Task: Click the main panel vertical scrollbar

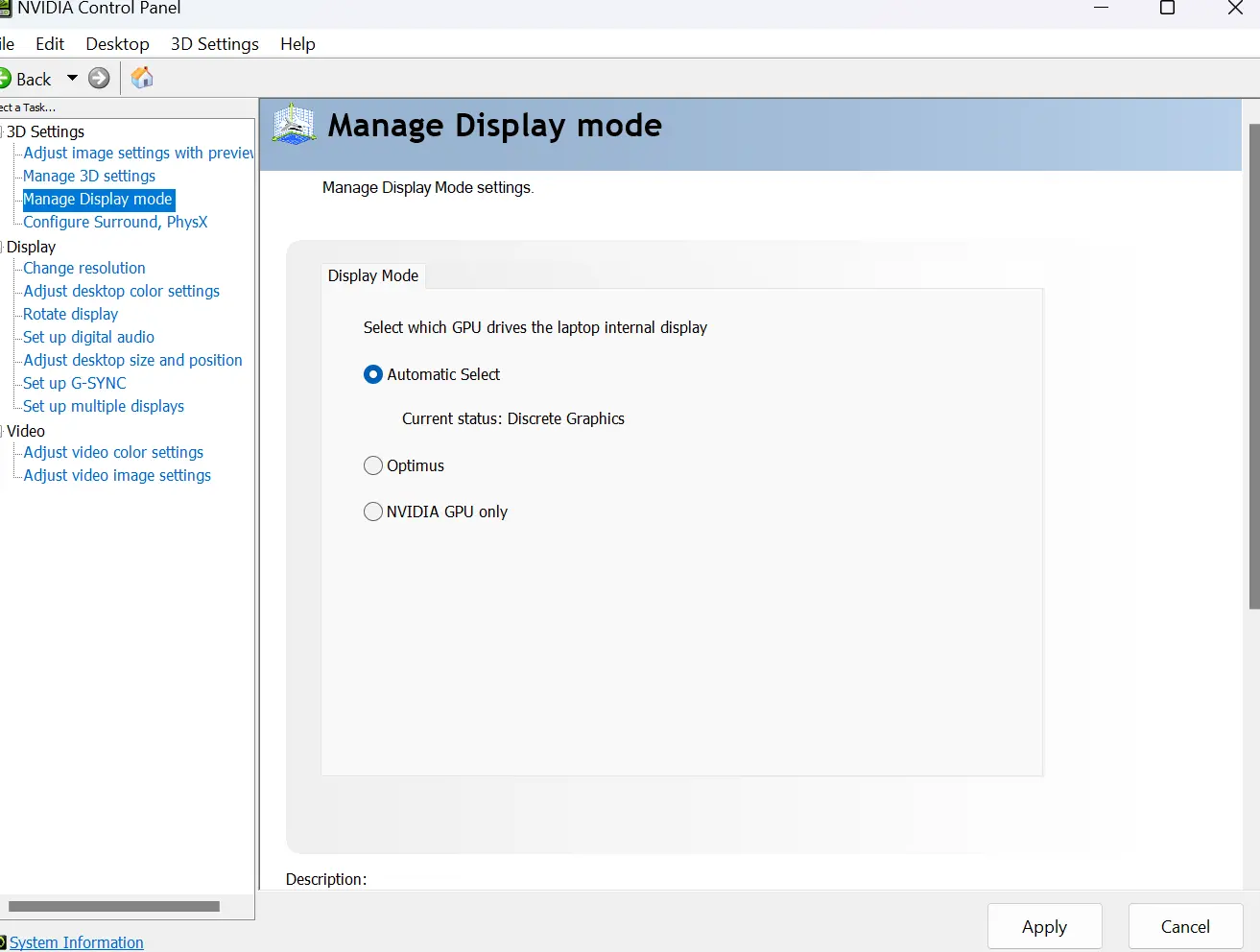Action: click(x=1254, y=366)
